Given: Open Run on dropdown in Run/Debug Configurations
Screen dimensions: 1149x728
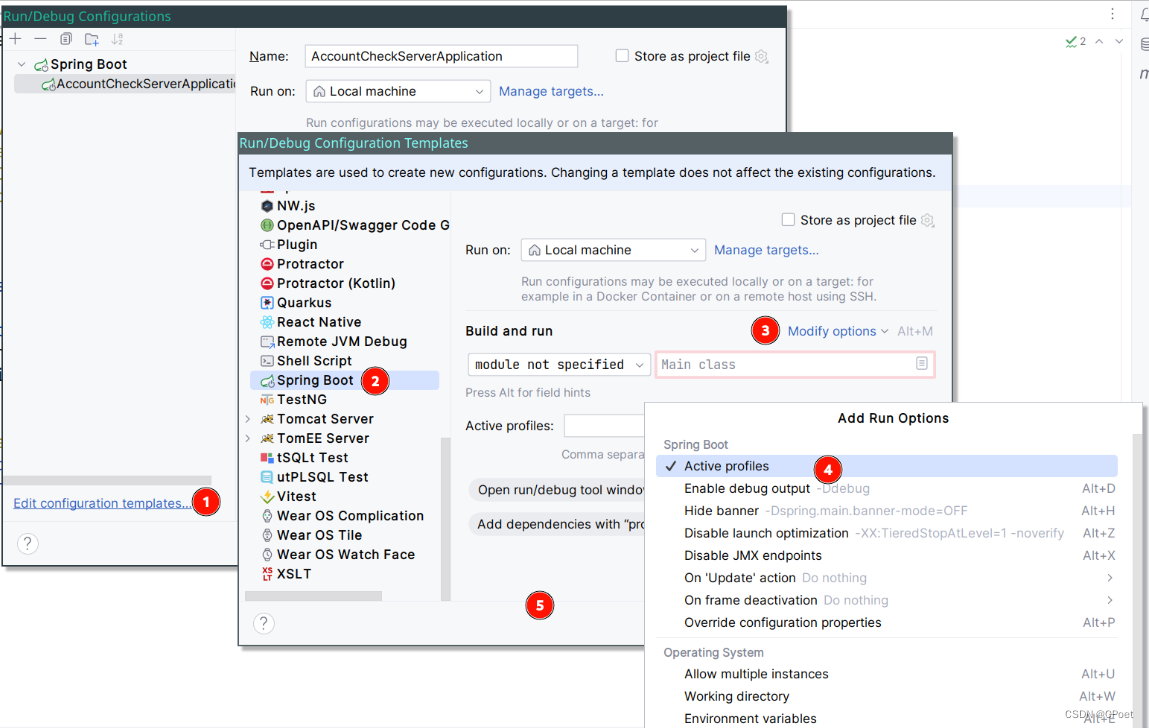Looking at the screenshot, I should click(398, 92).
